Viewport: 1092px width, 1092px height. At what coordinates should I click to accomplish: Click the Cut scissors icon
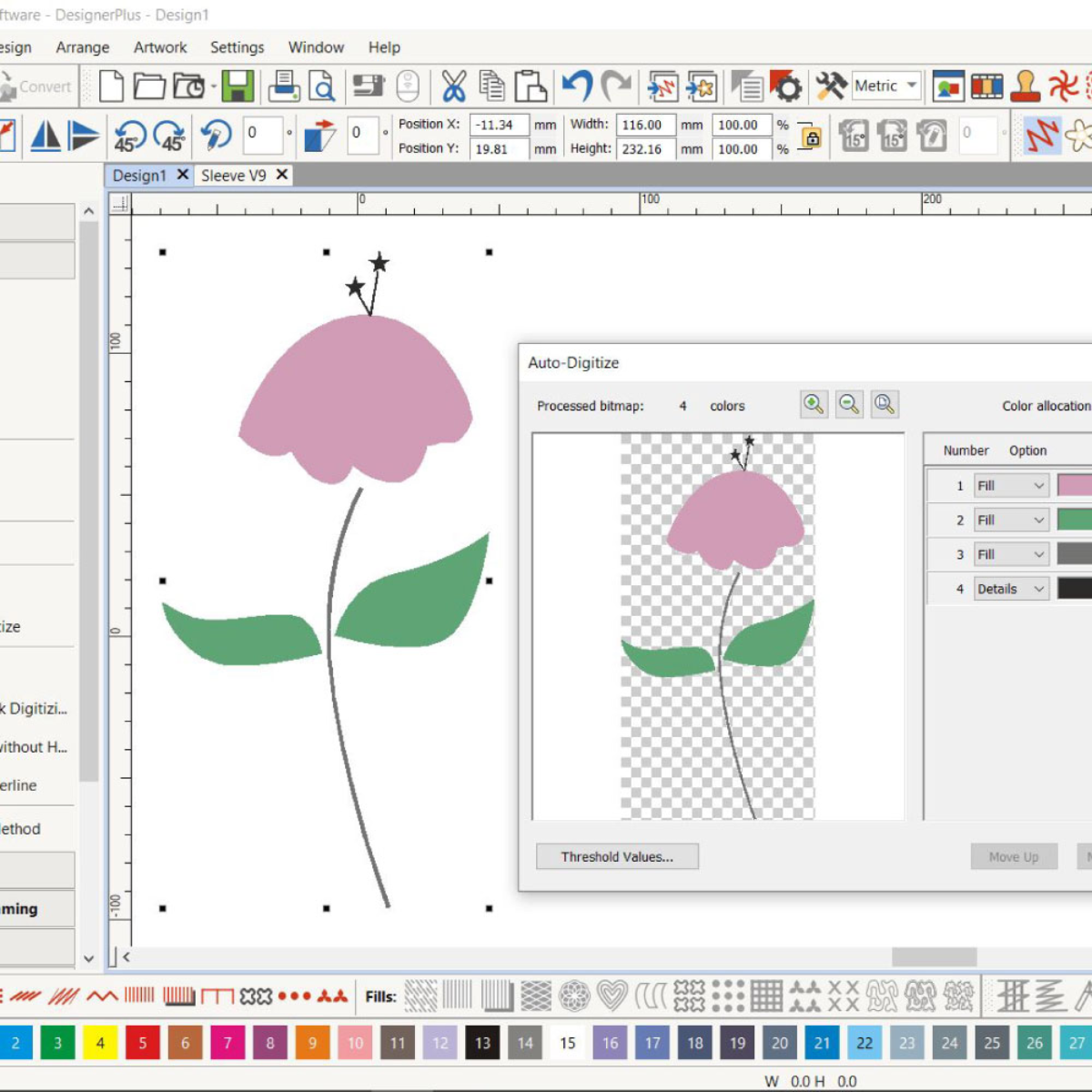(453, 86)
